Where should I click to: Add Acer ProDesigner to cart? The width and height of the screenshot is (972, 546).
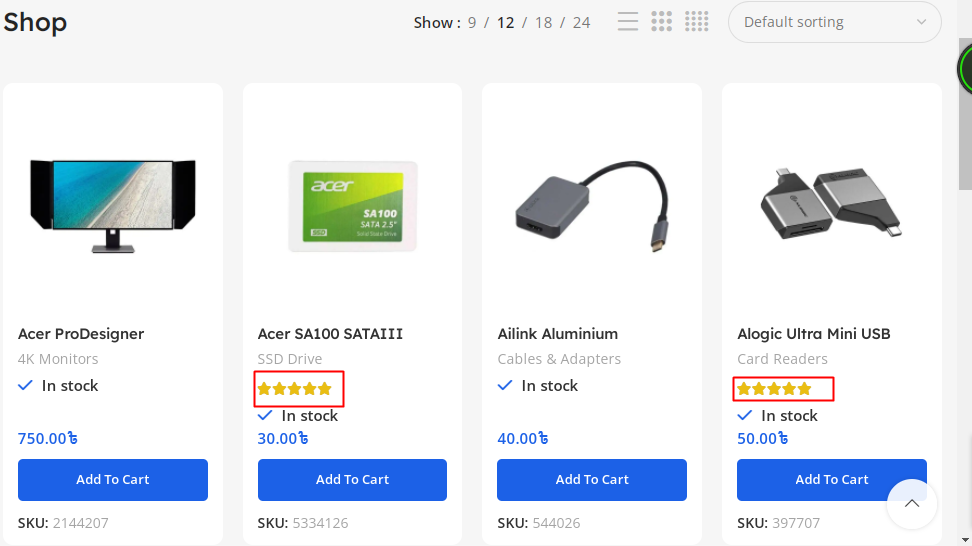[x=112, y=480]
